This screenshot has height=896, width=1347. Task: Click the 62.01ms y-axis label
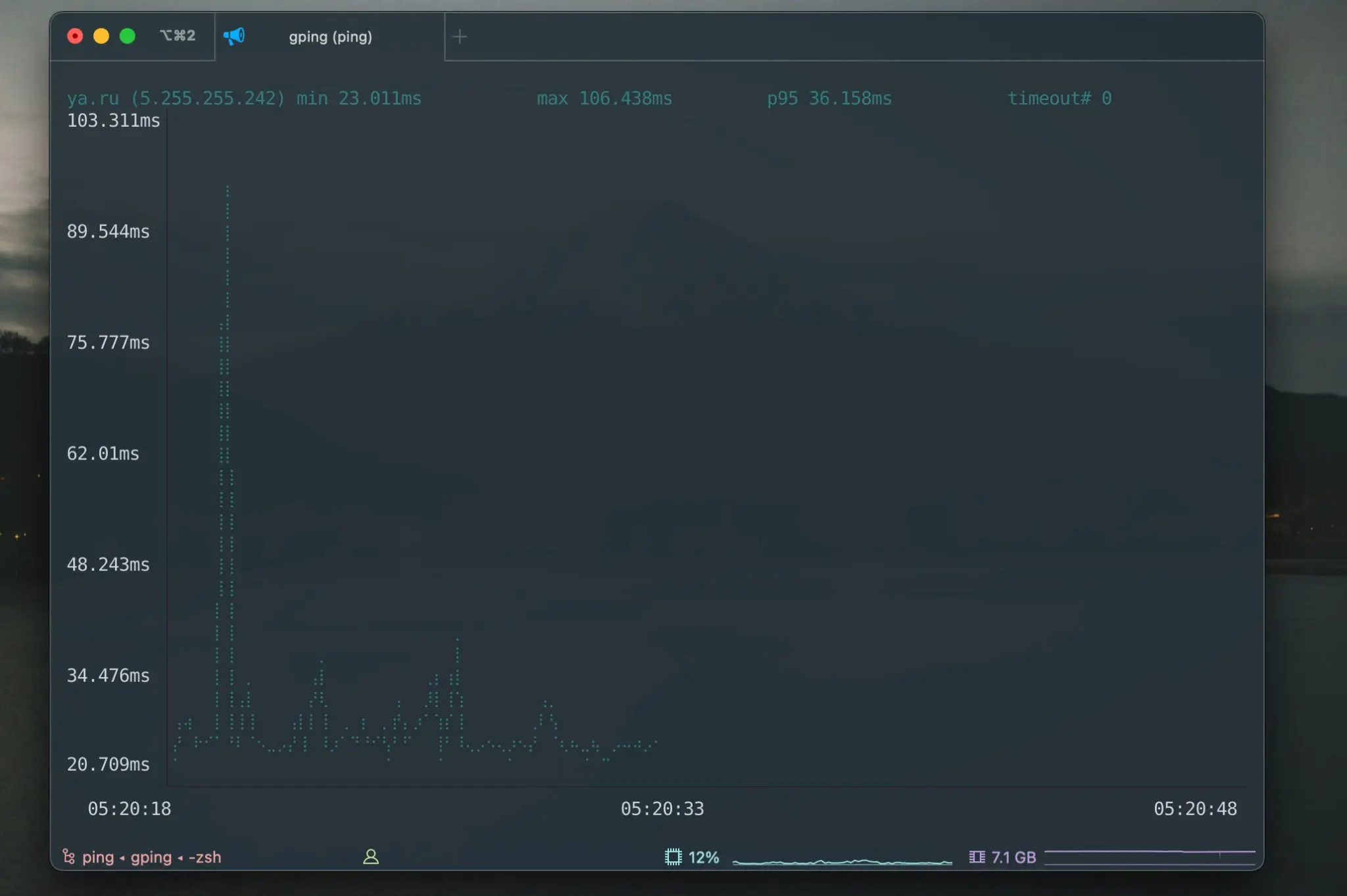pos(103,454)
